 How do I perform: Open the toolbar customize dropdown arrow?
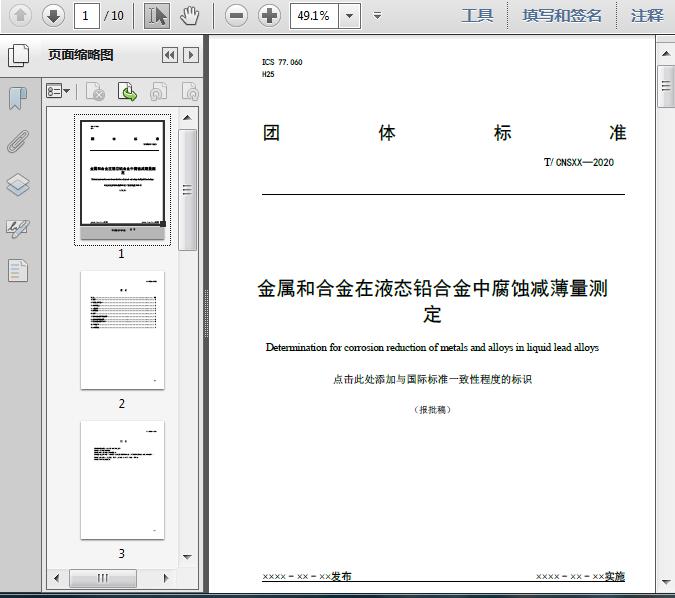pos(377,15)
